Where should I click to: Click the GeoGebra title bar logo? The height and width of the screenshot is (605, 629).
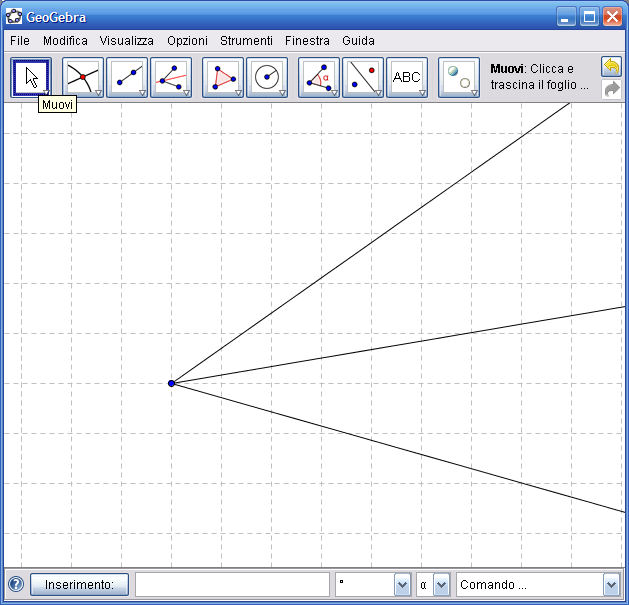pyautogui.click(x=14, y=17)
